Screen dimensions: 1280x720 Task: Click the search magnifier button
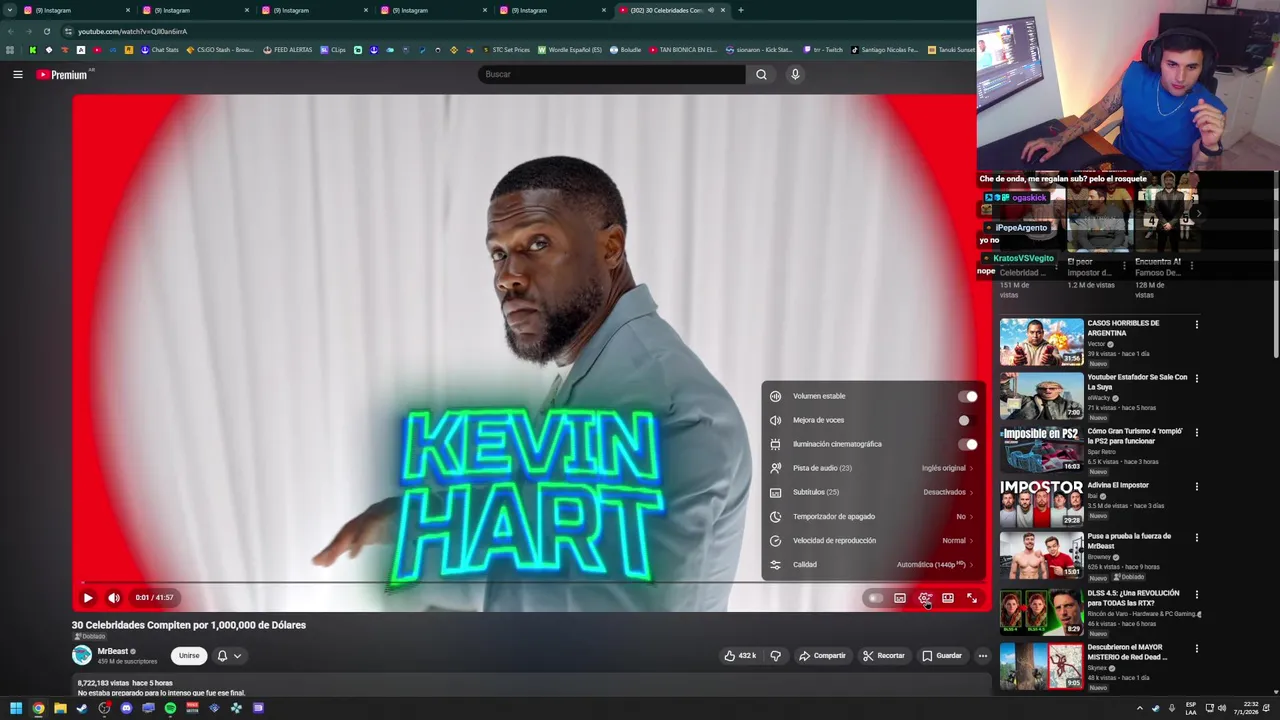(x=761, y=74)
